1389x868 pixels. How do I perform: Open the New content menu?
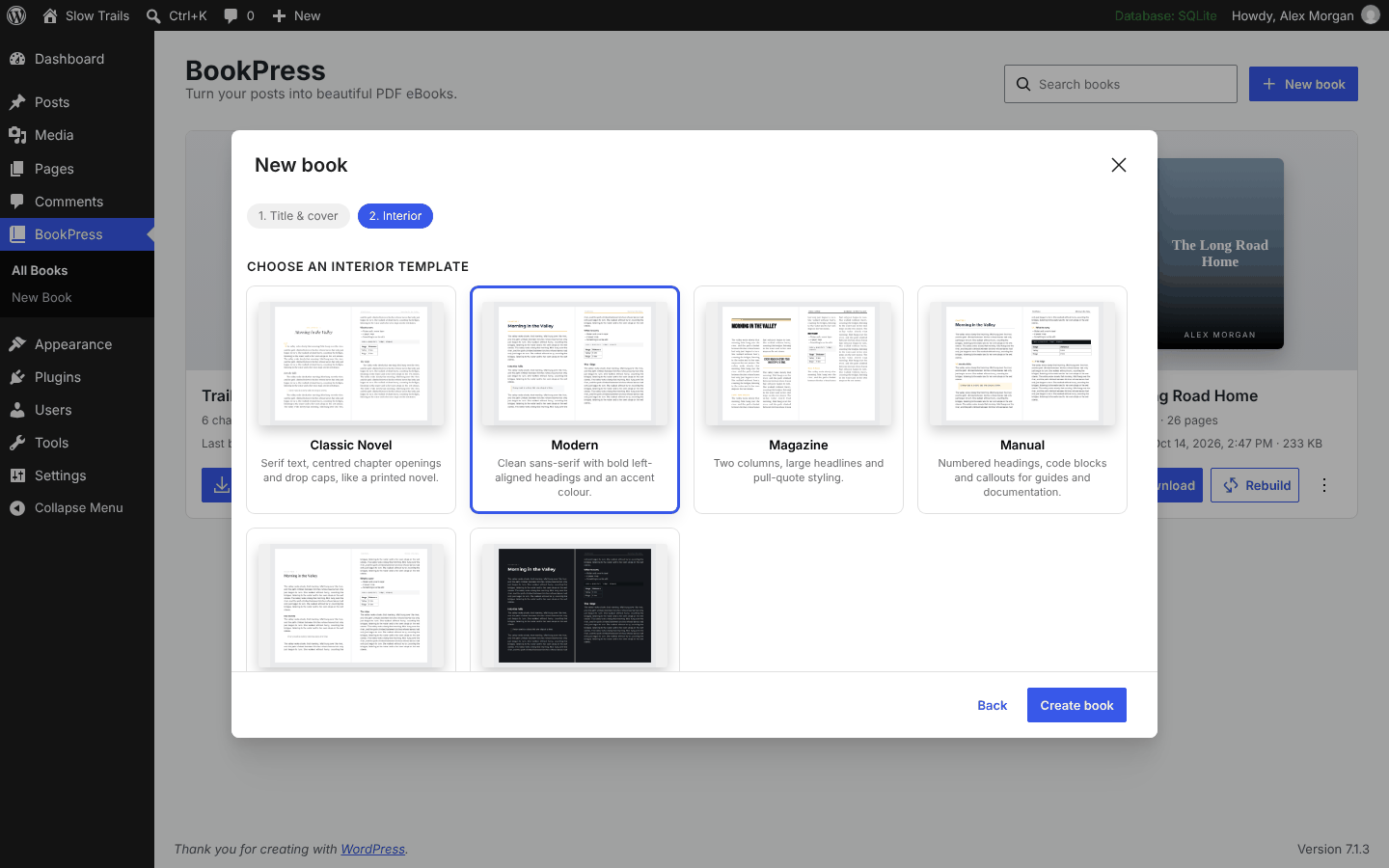[296, 15]
